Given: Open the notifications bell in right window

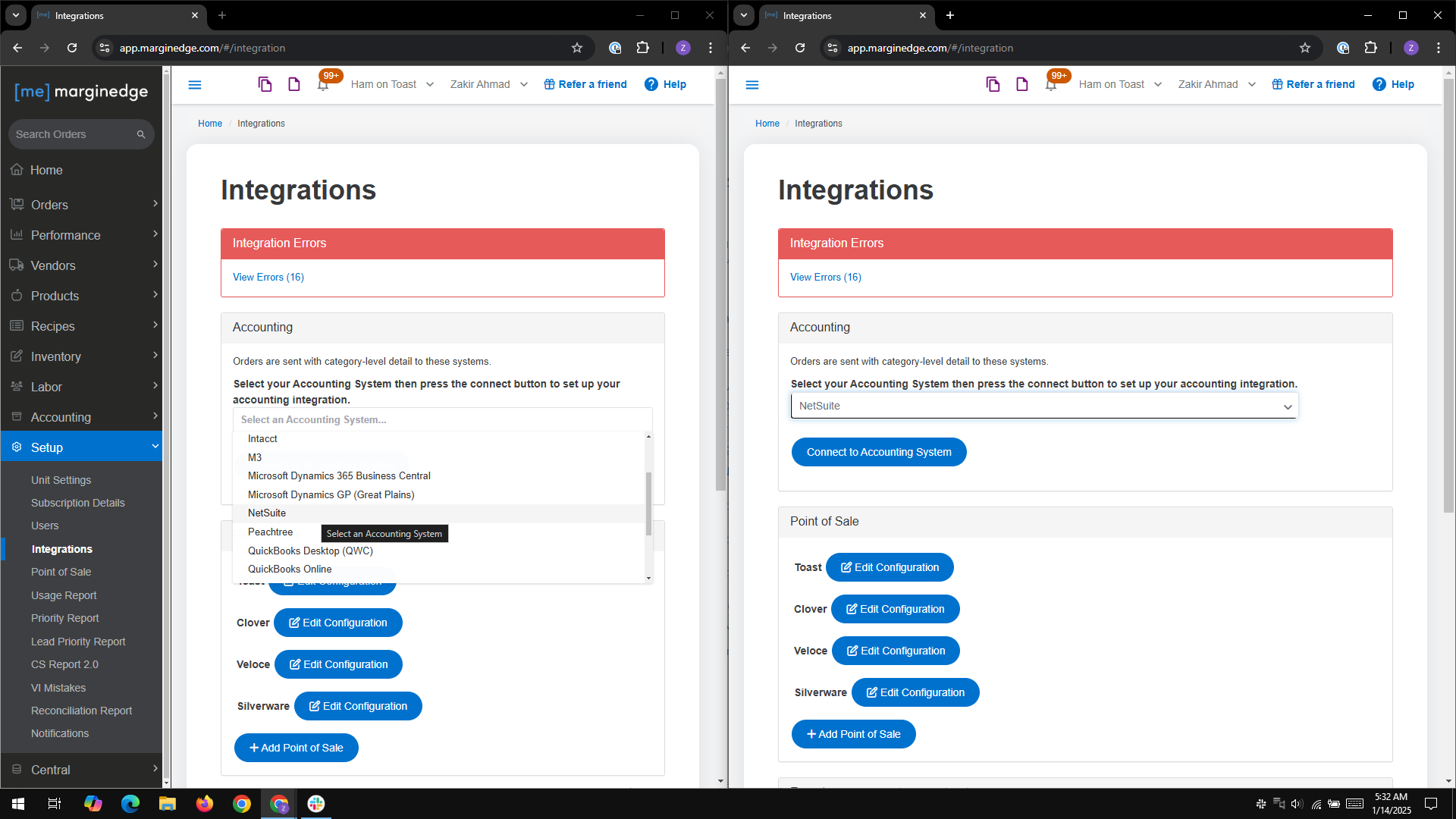Looking at the screenshot, I should [1051, 84].
